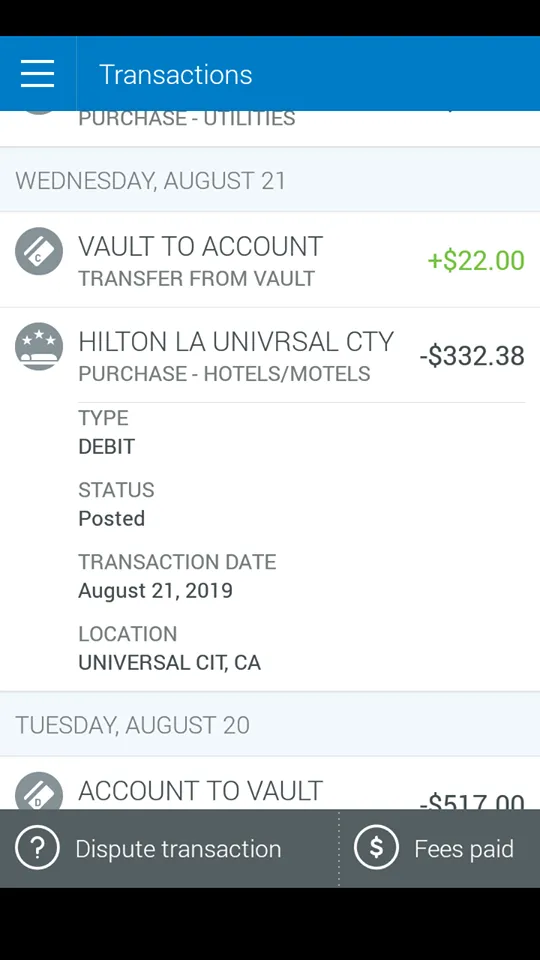Tap the +$22.00 transfer amount
The width and height of the screenshot is (540, 960).
tap(476, 260)
